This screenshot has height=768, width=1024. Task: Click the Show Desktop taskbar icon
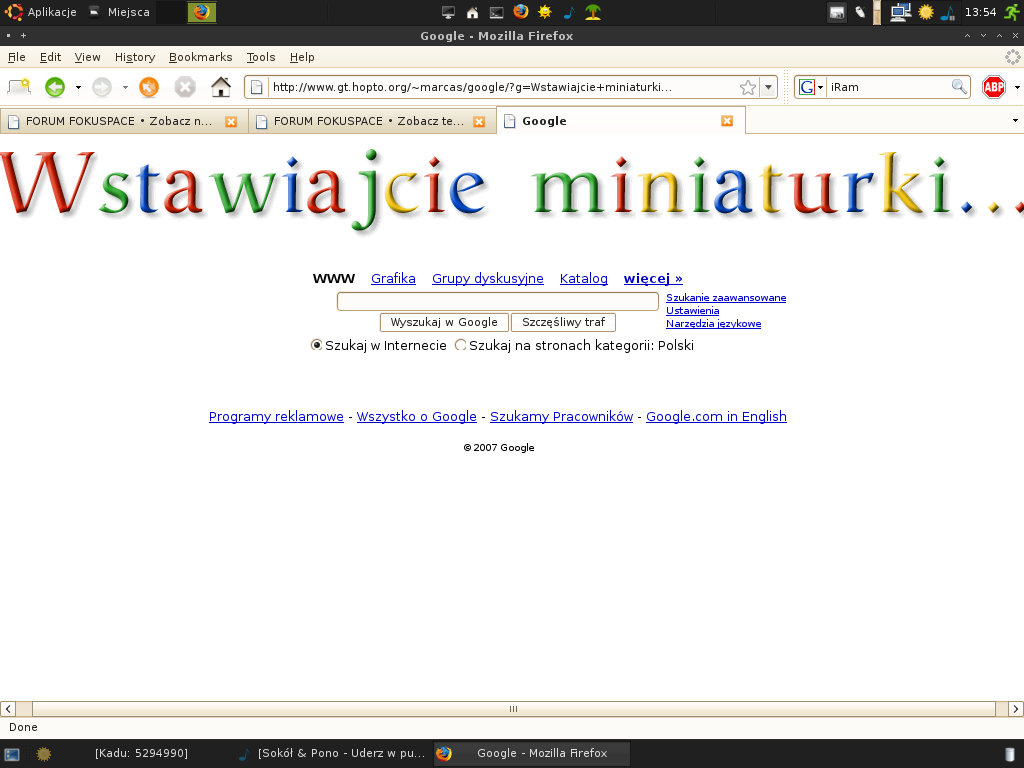[12, 754]
